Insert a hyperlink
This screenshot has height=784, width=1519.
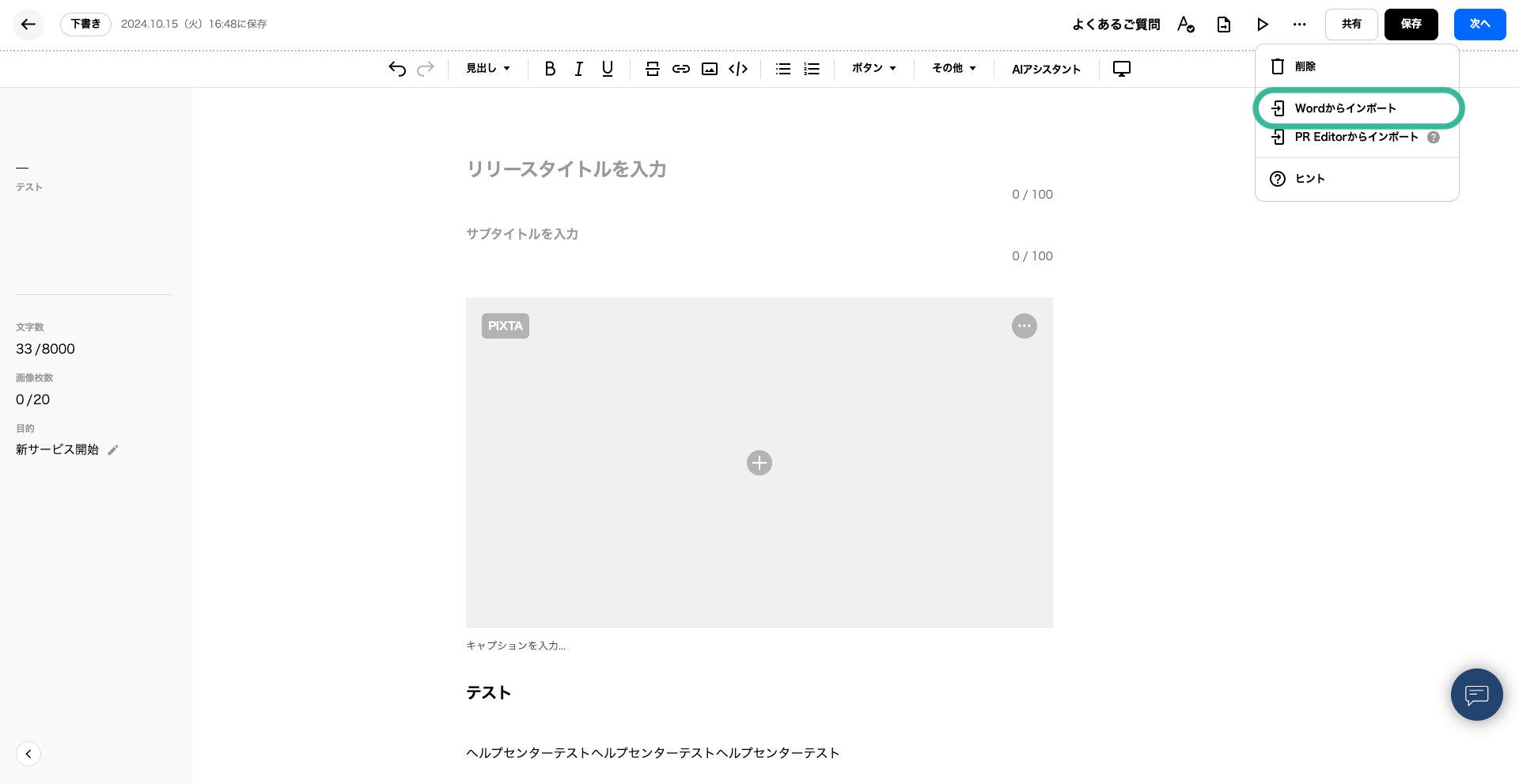(681, 69)
